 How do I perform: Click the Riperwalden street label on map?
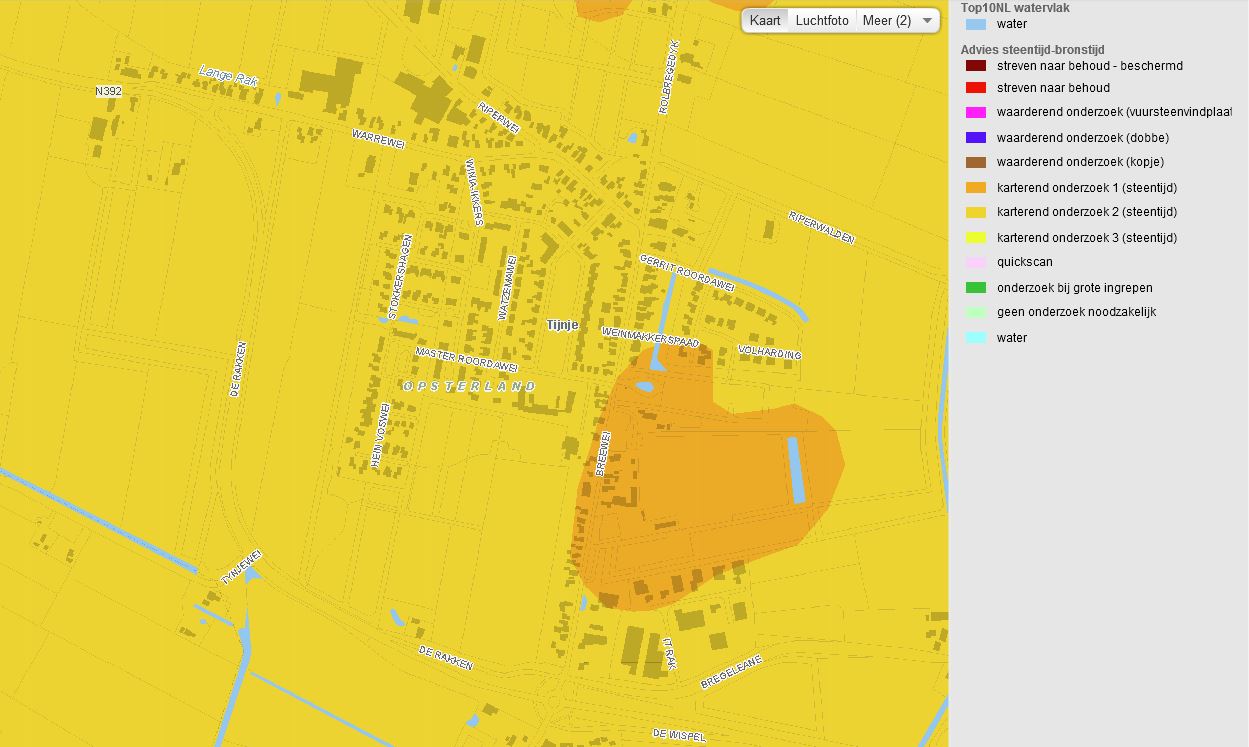coord(821,227)
